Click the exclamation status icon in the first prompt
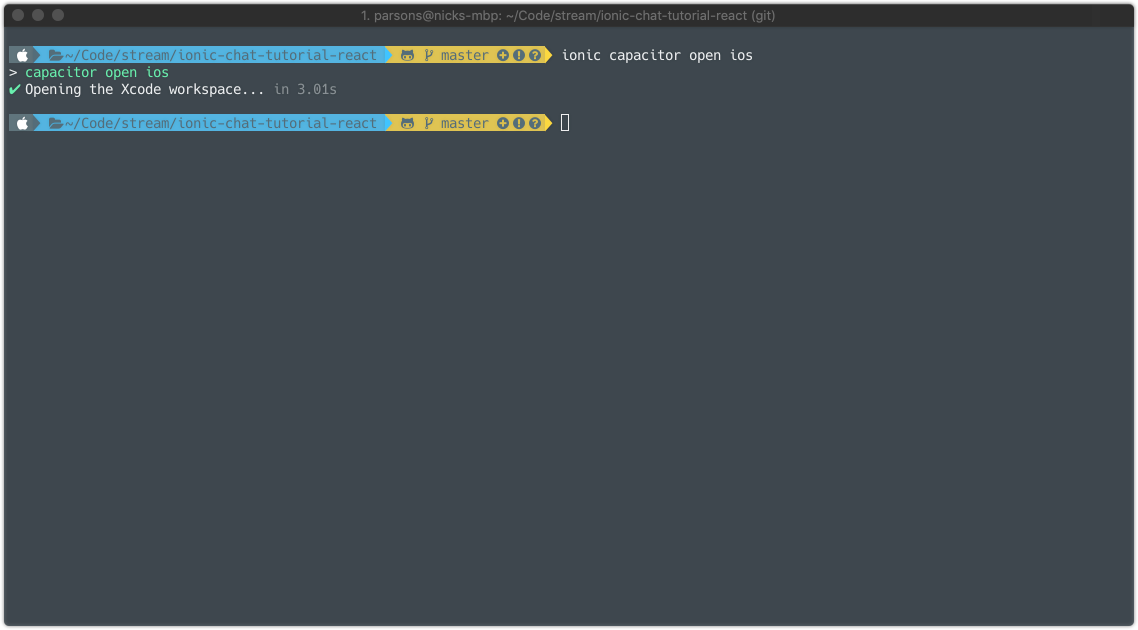The image size is (1138, 630). (519, 55)
